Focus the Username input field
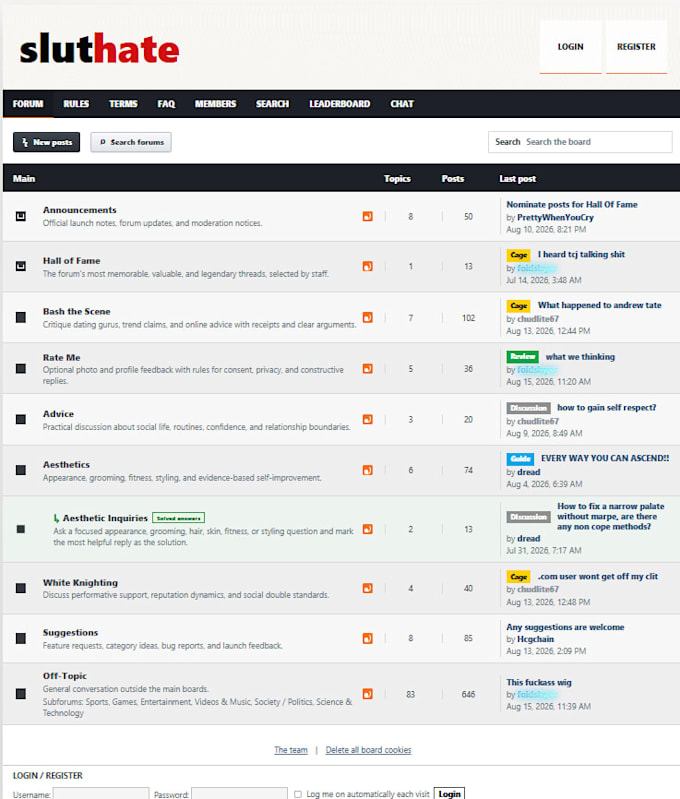Viewport: 680px width, 799px height. pos(101,794)
